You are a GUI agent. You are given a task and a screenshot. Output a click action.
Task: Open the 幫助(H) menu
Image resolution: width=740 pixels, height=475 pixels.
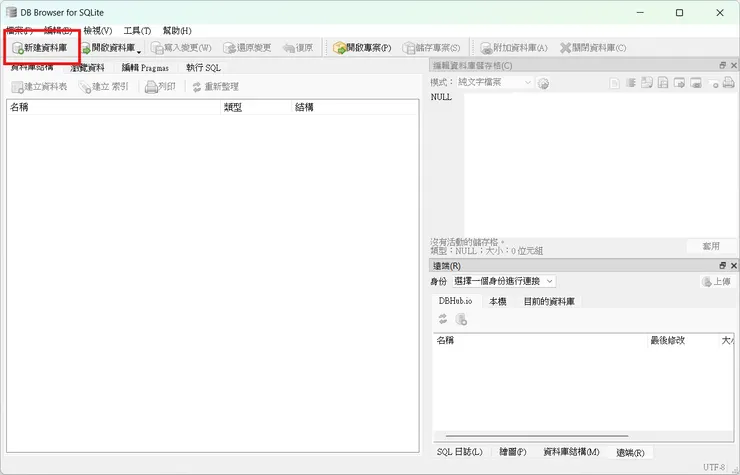click(x=177, y=31)
